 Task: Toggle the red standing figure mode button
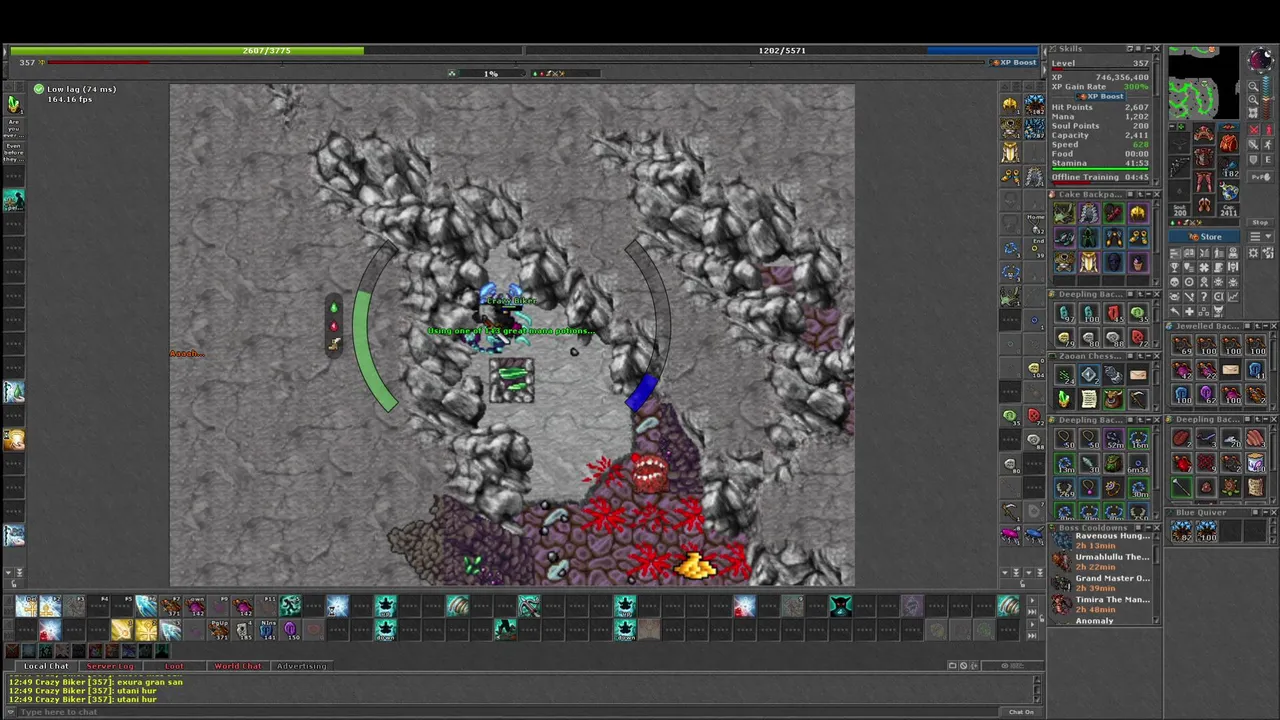(x=1269, y=130)
